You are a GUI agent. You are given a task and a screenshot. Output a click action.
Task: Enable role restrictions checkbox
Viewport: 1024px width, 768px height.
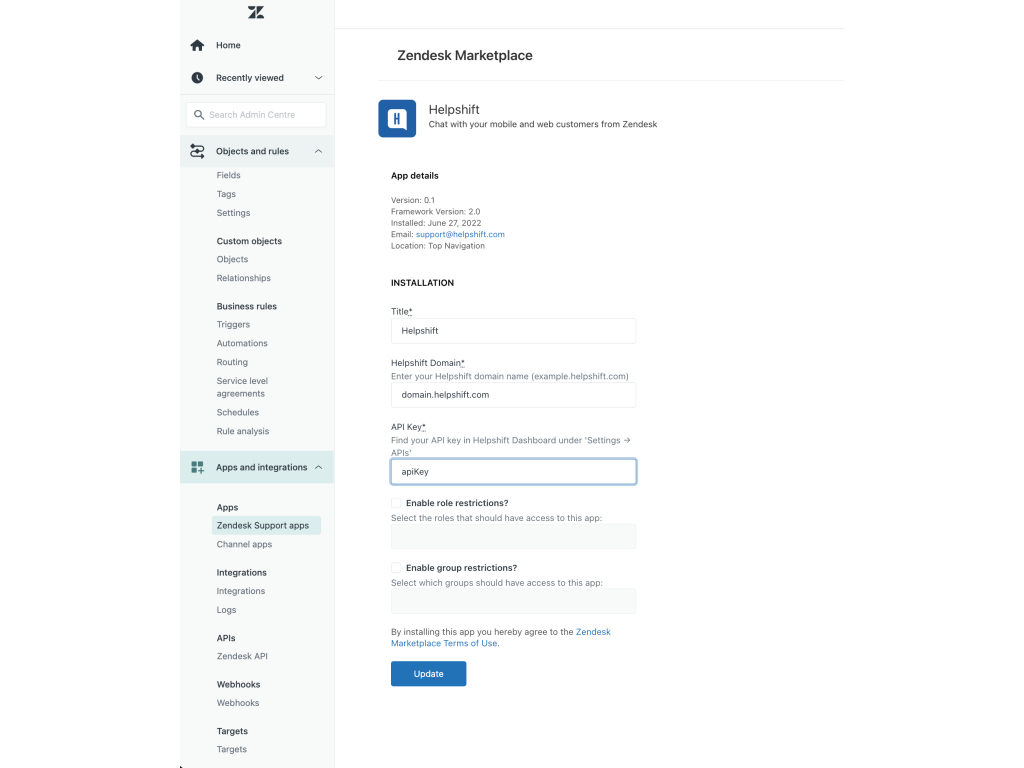396,503
